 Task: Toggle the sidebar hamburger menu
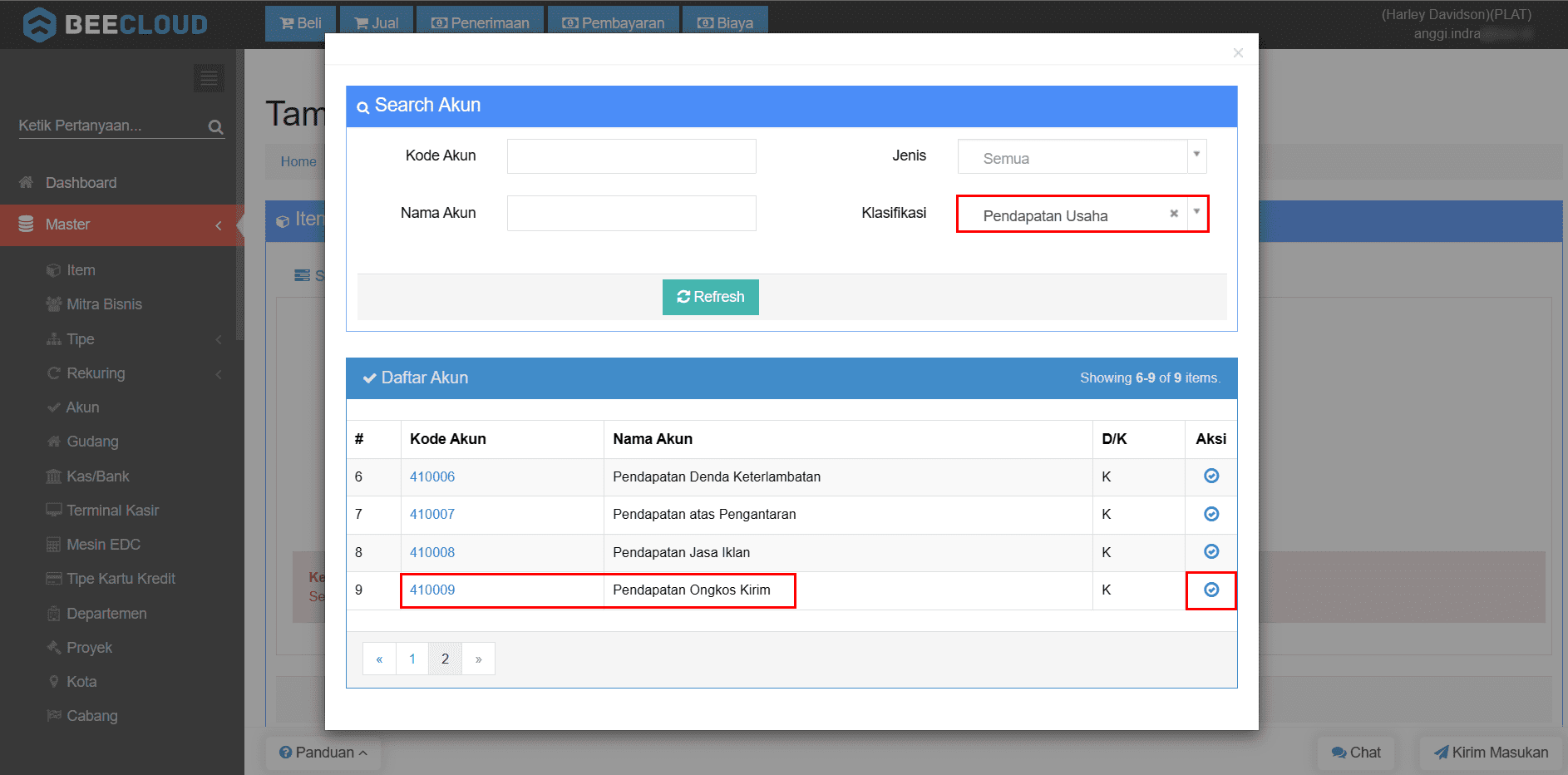pos(209,78)
